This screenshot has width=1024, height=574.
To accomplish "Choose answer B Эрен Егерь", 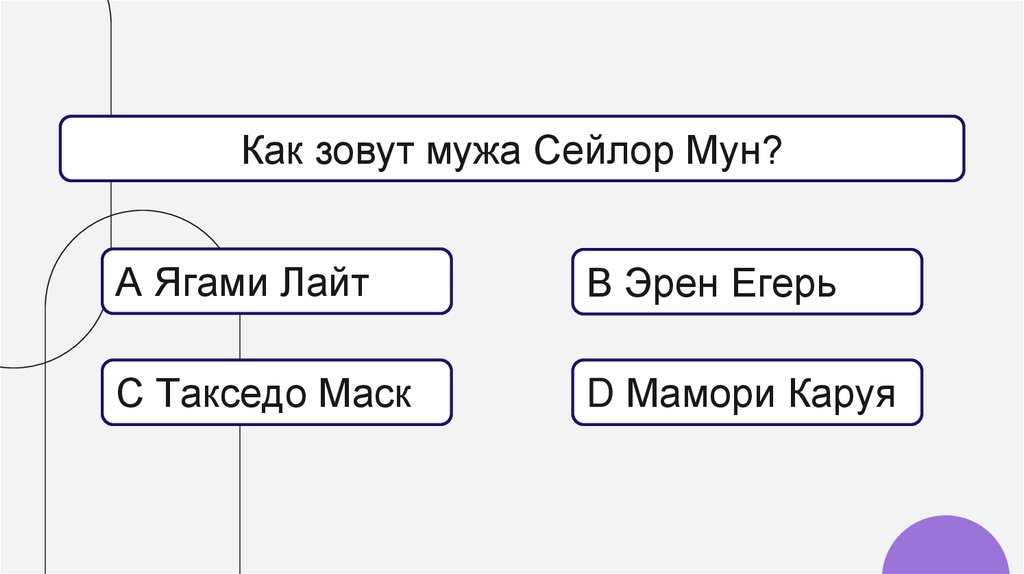I will click(x=746, y=284).
